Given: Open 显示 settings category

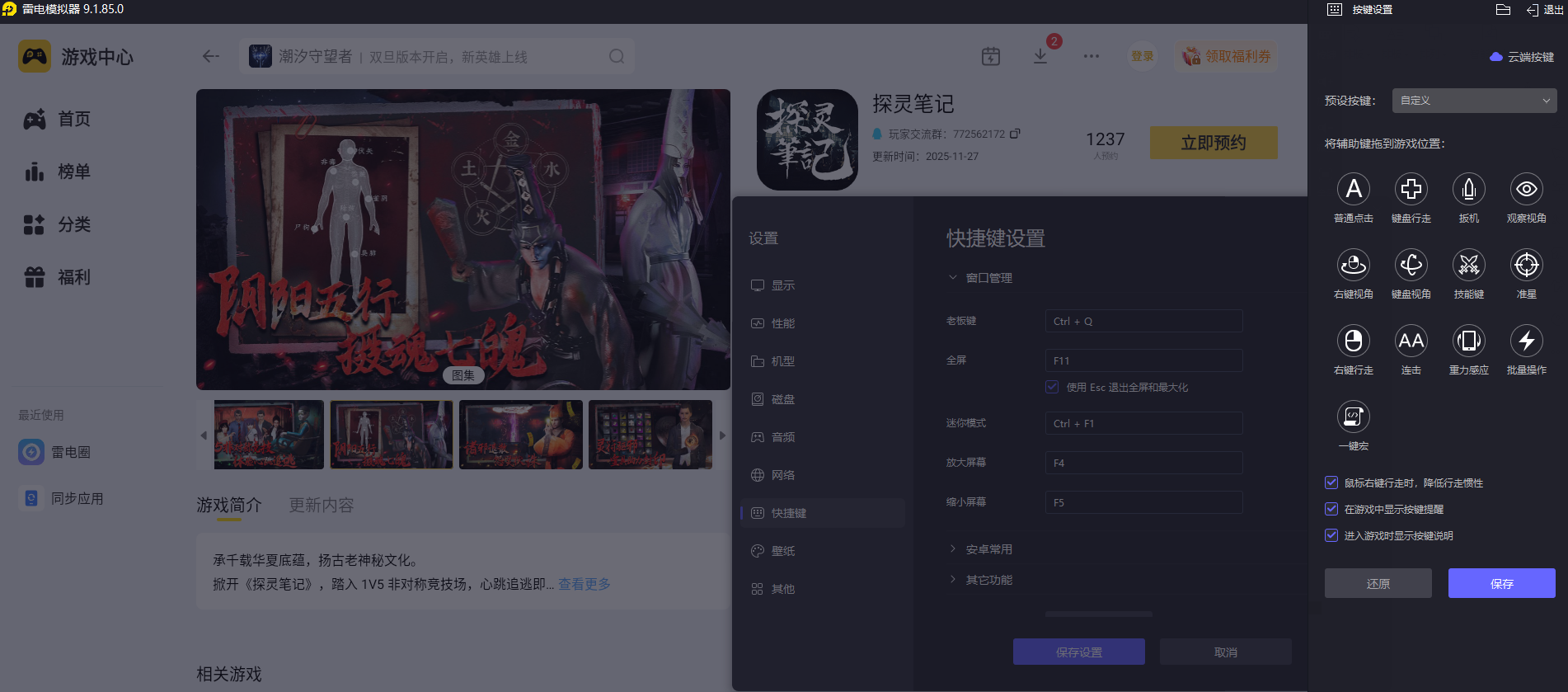Looking at the screenshot, I should pos(823,285).
